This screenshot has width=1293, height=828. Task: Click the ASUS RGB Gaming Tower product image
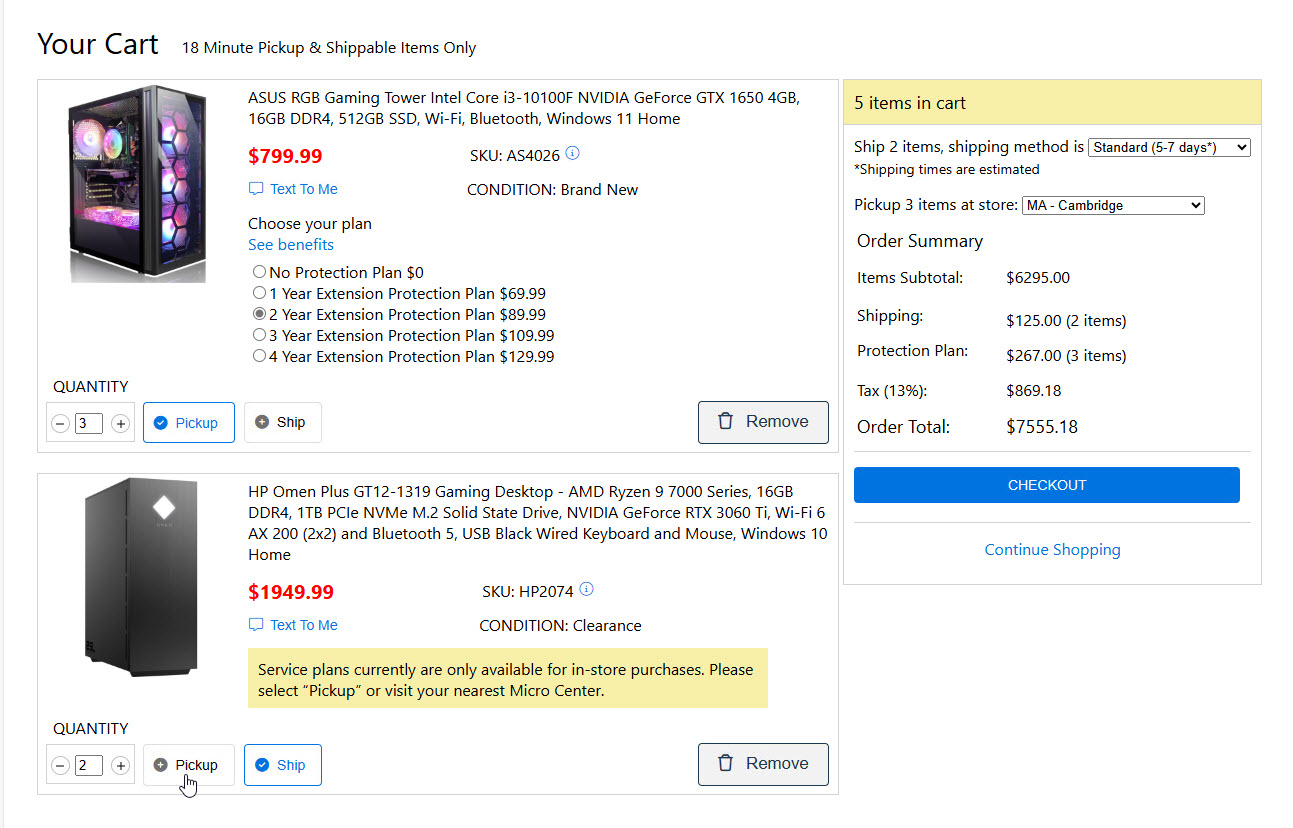click(138, 183)
